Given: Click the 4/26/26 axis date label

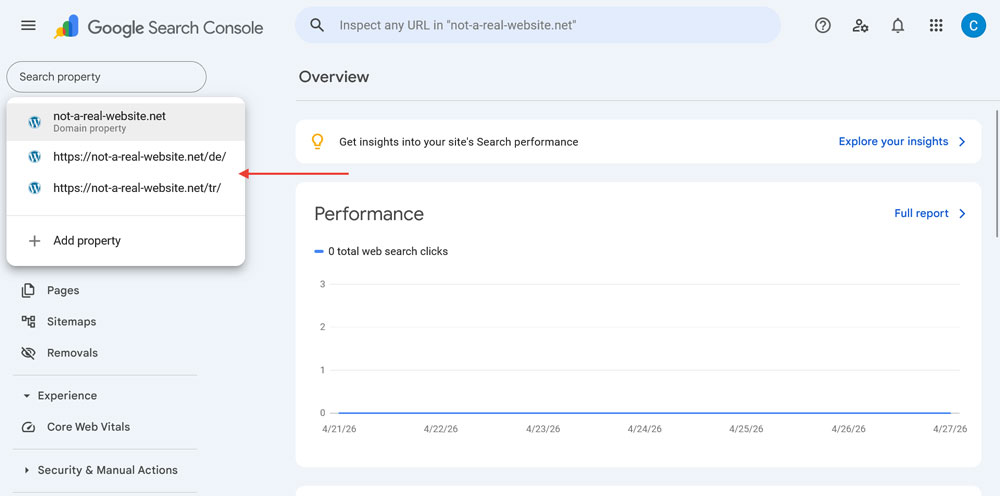Looking at the screenshot, I should click(x=848, y=429).
